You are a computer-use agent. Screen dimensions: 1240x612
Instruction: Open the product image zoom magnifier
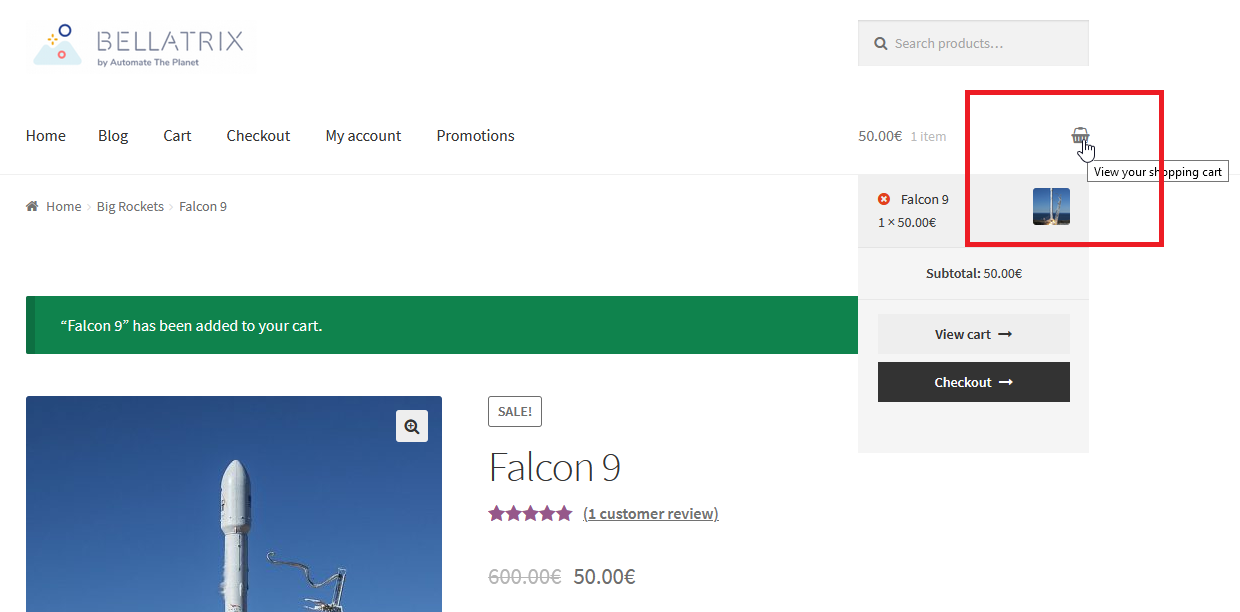411,426
